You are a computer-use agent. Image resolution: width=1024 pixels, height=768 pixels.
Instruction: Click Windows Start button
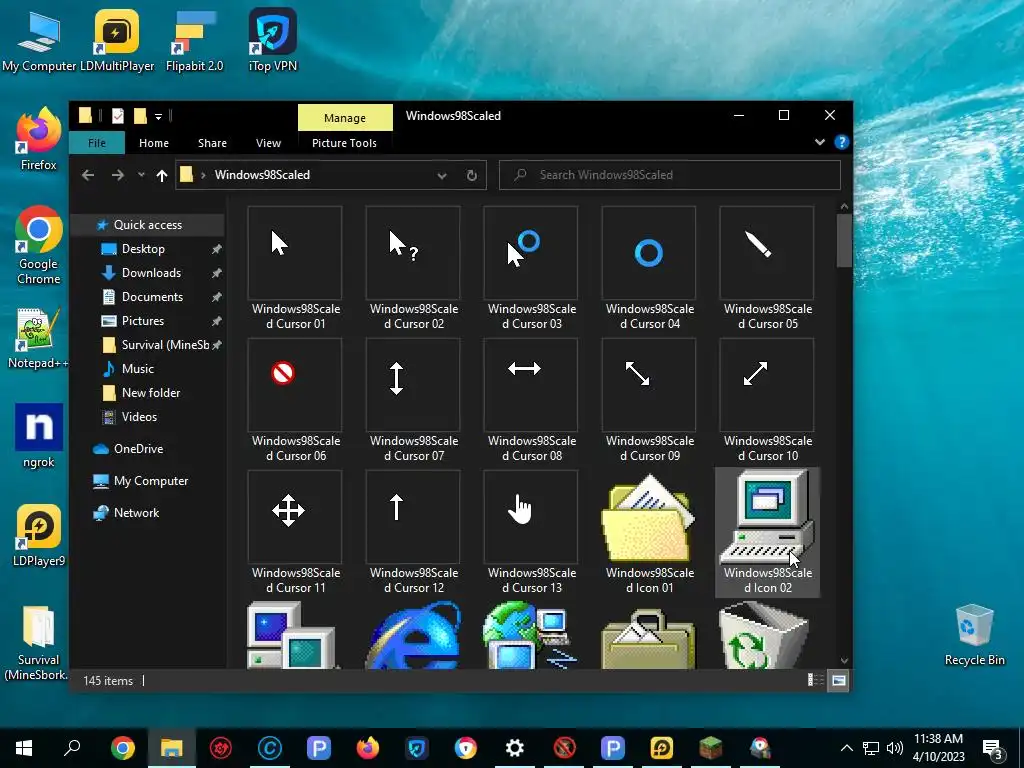(24, 748)
